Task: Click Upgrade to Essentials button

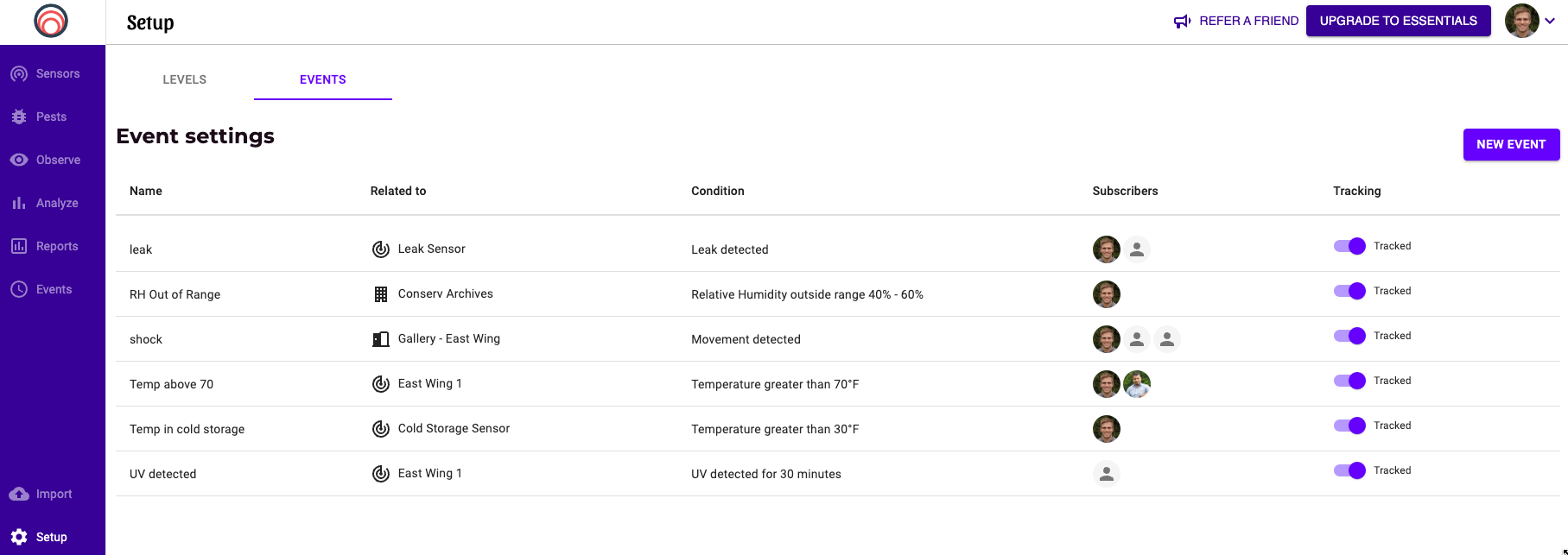Action: pyautogui.click(x=1398, y=21)
